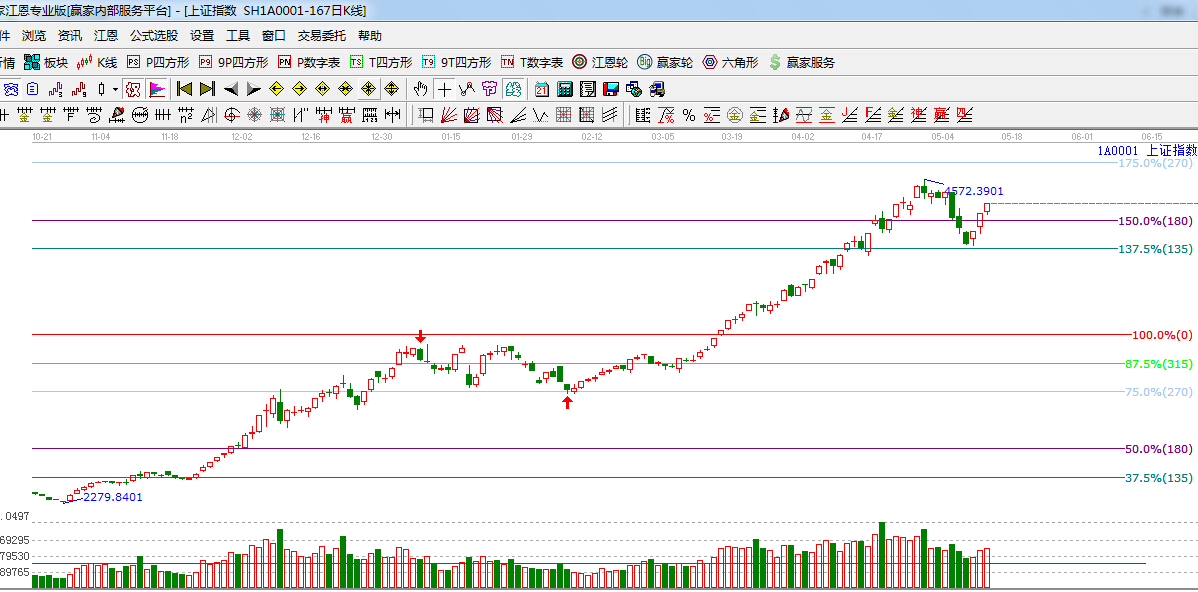The width and height of the screenshot is (1198, 592).
Task: Toggle the pink flag indicator button
Action: point(157,89)
